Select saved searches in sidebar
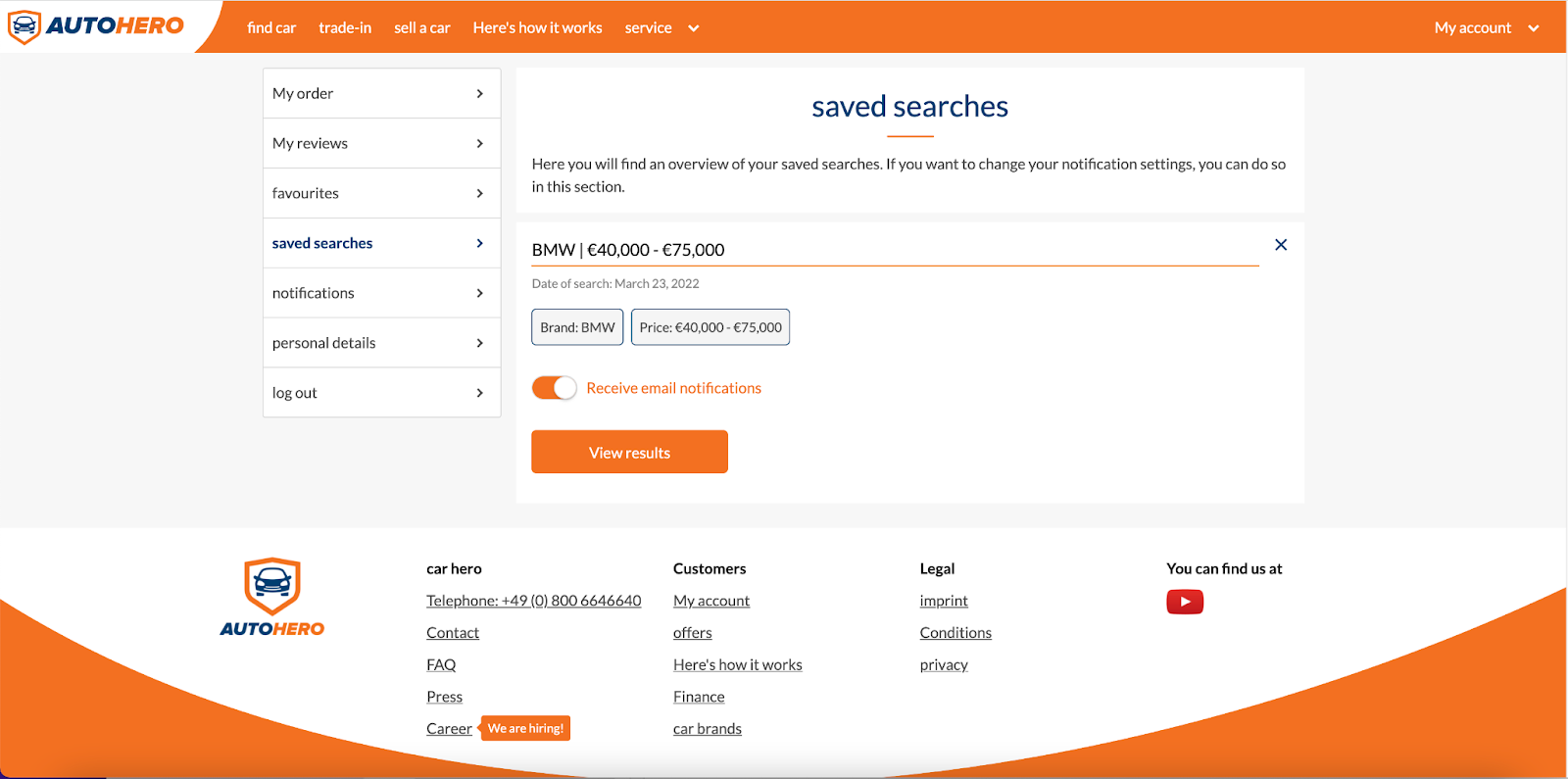The width and height of the screenshot is (1568, 779). [381, 243]
